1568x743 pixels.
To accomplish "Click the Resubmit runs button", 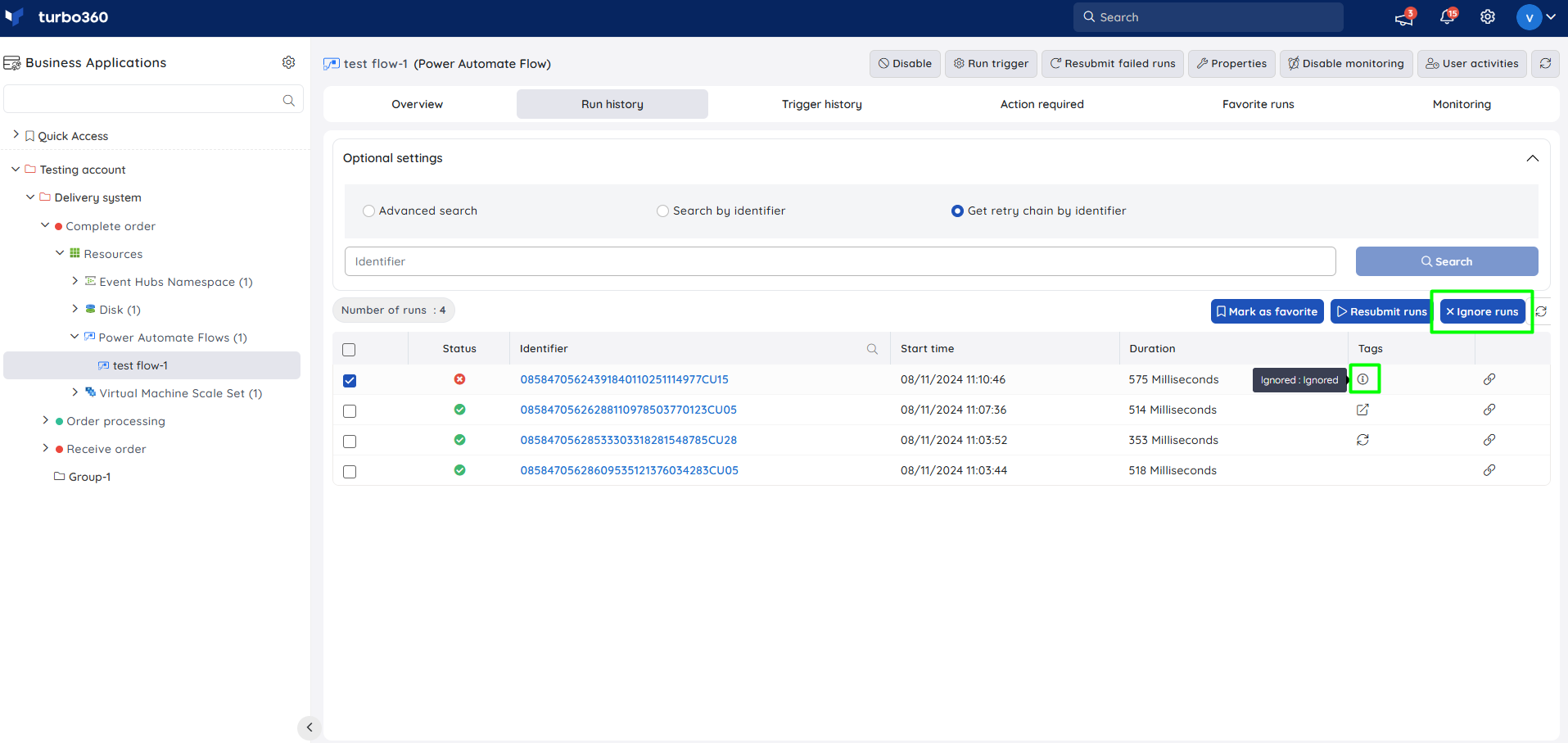I will 1381,311.
